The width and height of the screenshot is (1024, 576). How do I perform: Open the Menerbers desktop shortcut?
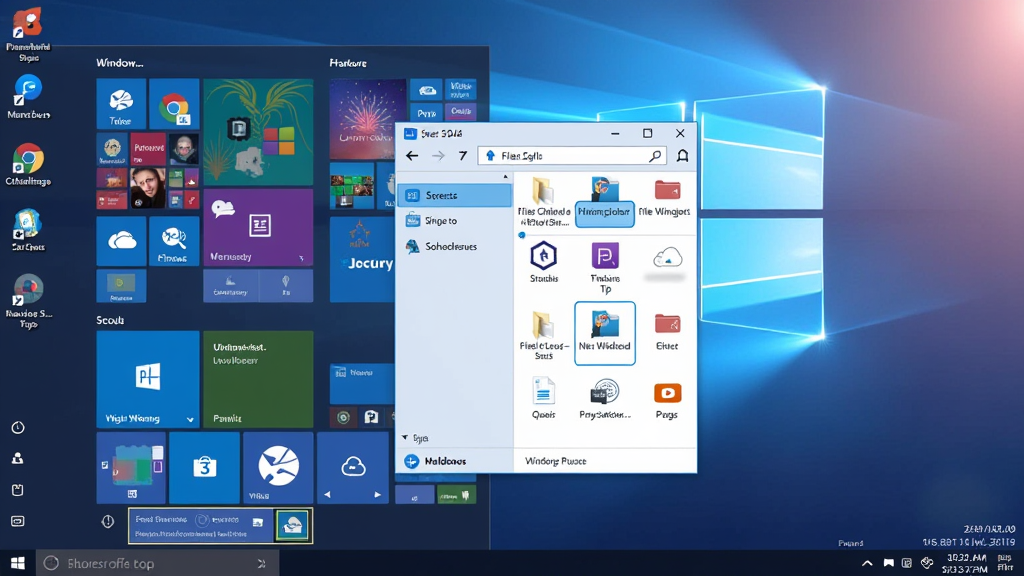(x=28, y=97)
